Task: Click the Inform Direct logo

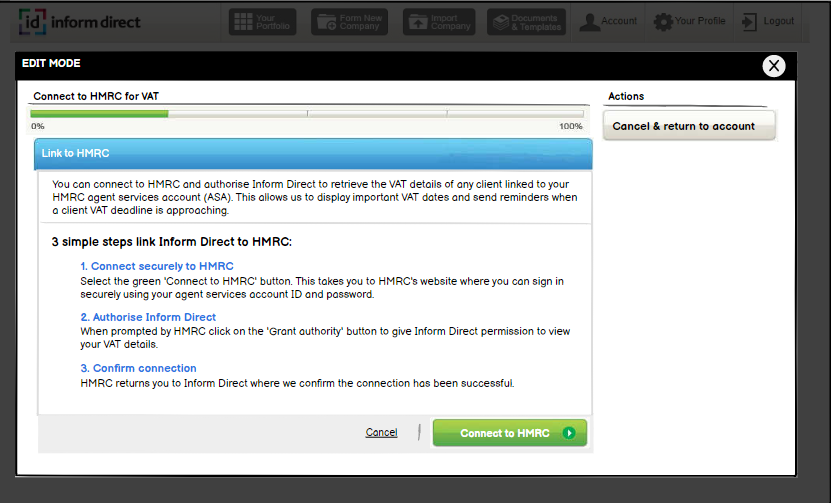Action: coord(80,21)
